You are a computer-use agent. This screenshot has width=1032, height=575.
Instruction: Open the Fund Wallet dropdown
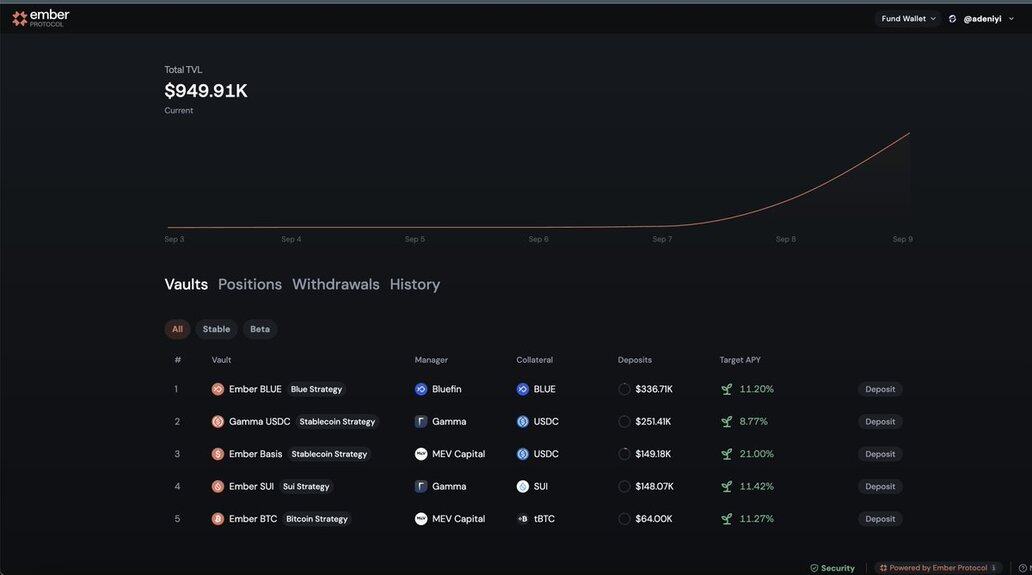pyautogui.click(x=908, y=19)
